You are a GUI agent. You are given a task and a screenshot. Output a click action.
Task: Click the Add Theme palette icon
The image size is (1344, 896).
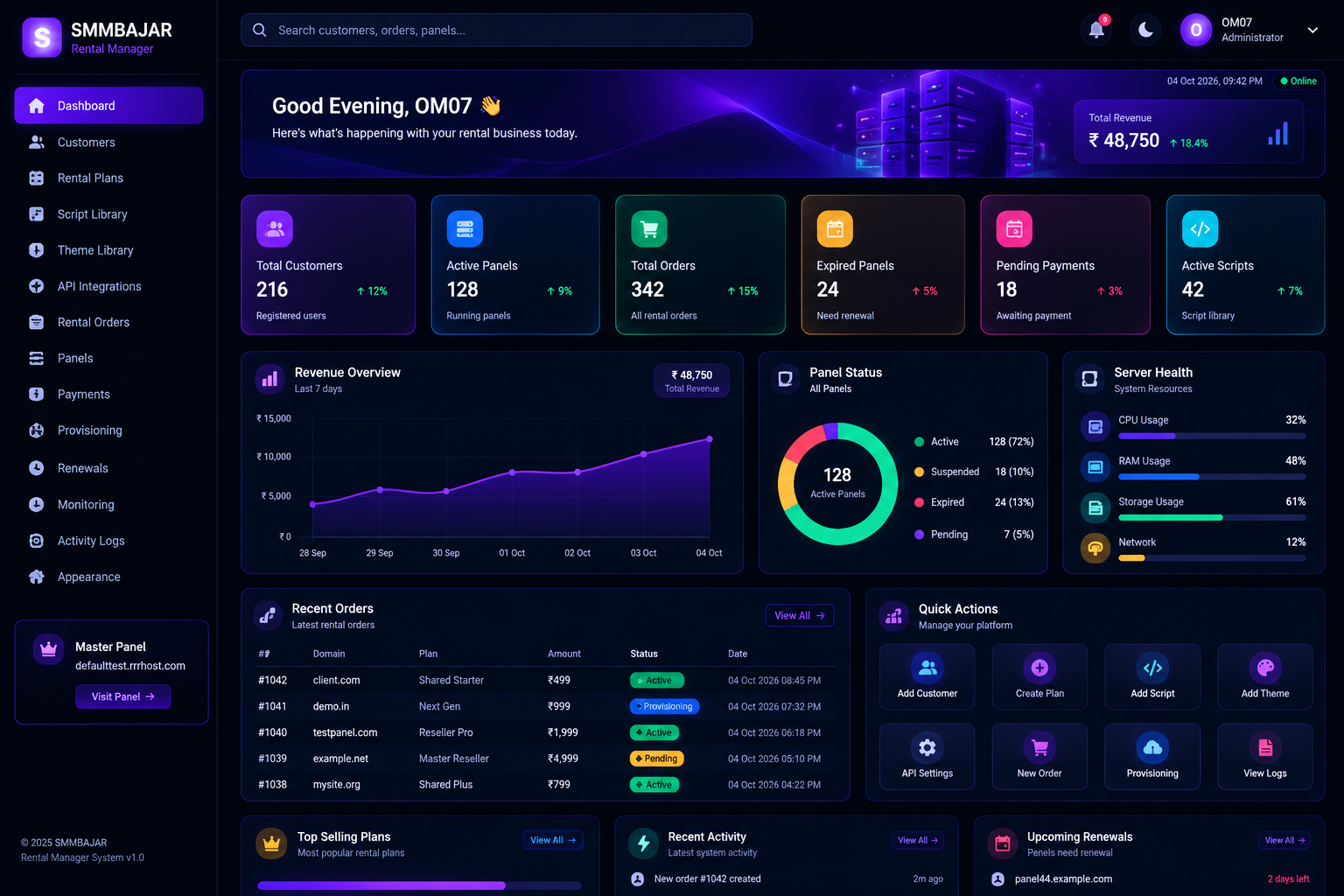tap(1265, 668)
